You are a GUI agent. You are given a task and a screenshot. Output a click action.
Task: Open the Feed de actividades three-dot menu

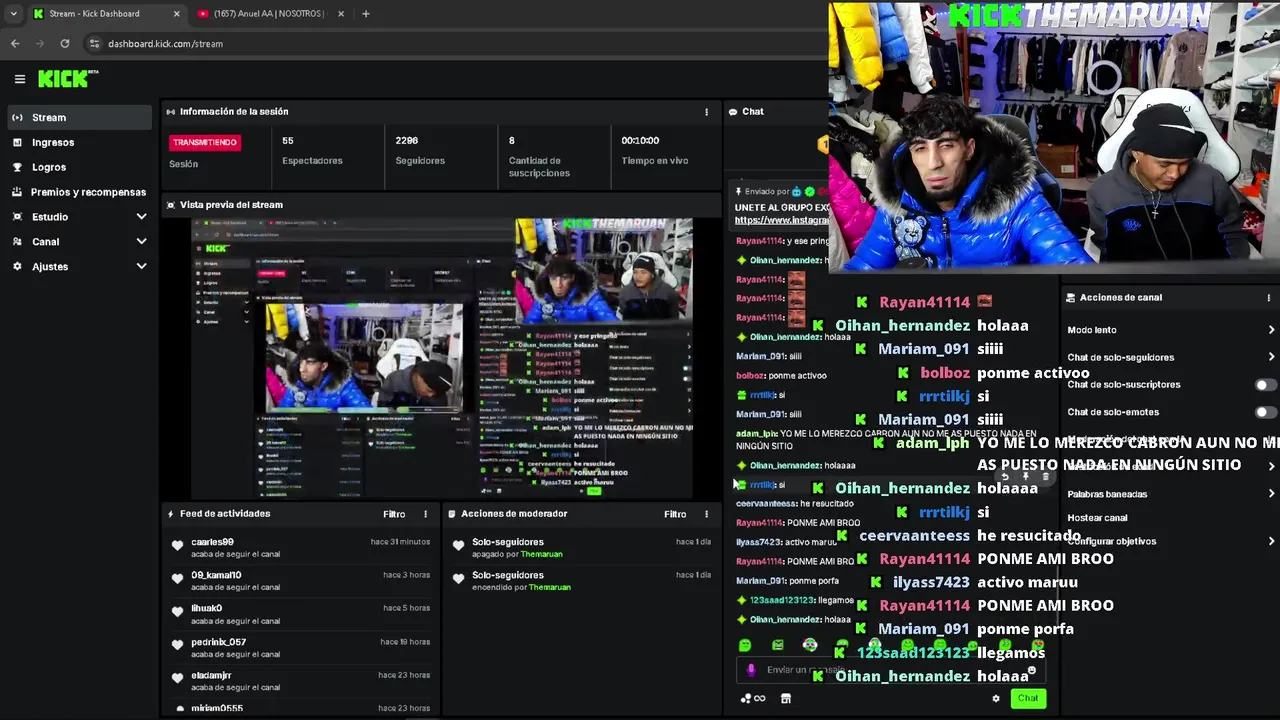click(x=425, y=514)
